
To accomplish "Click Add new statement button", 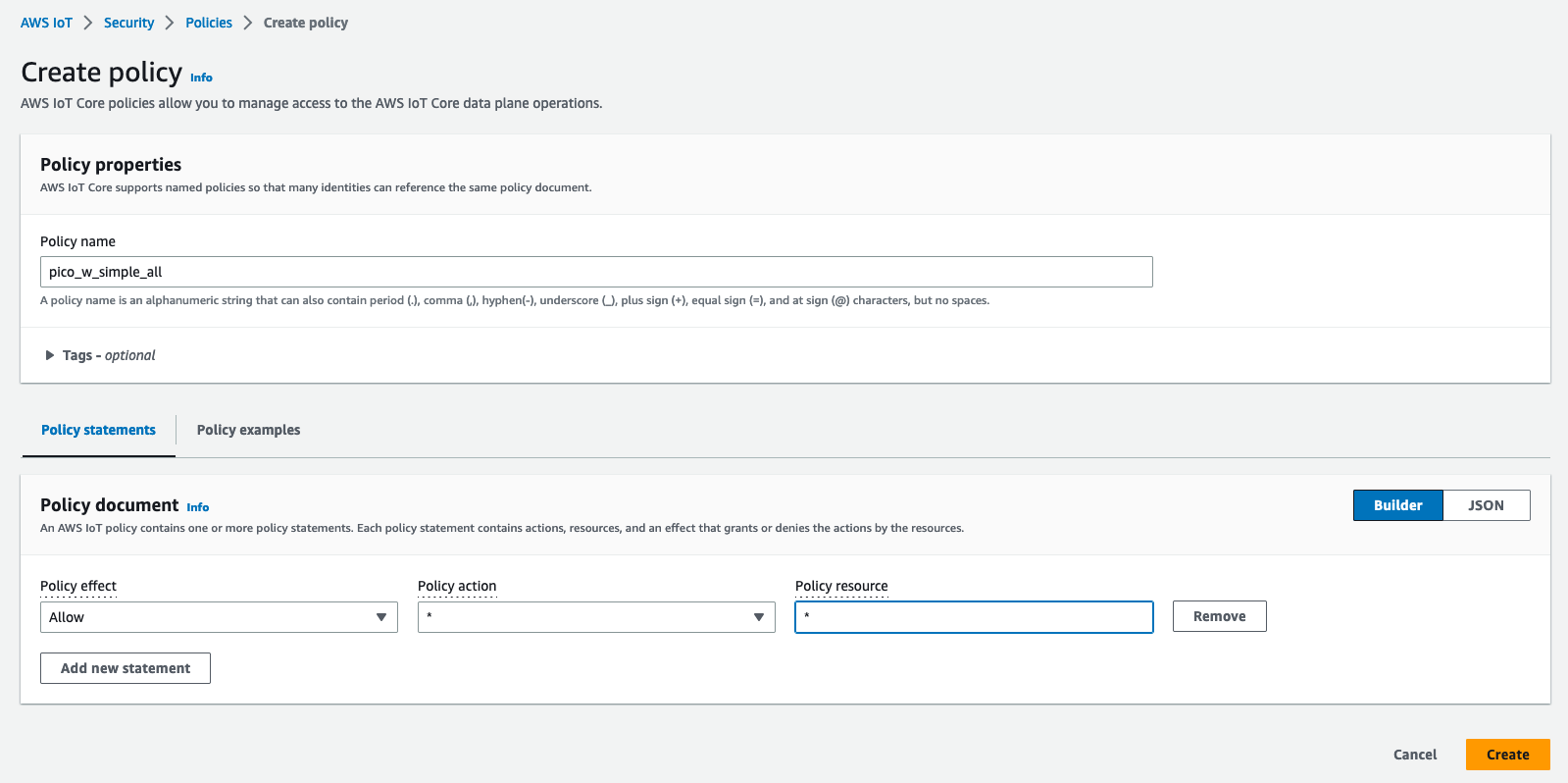I will [126, 668].
